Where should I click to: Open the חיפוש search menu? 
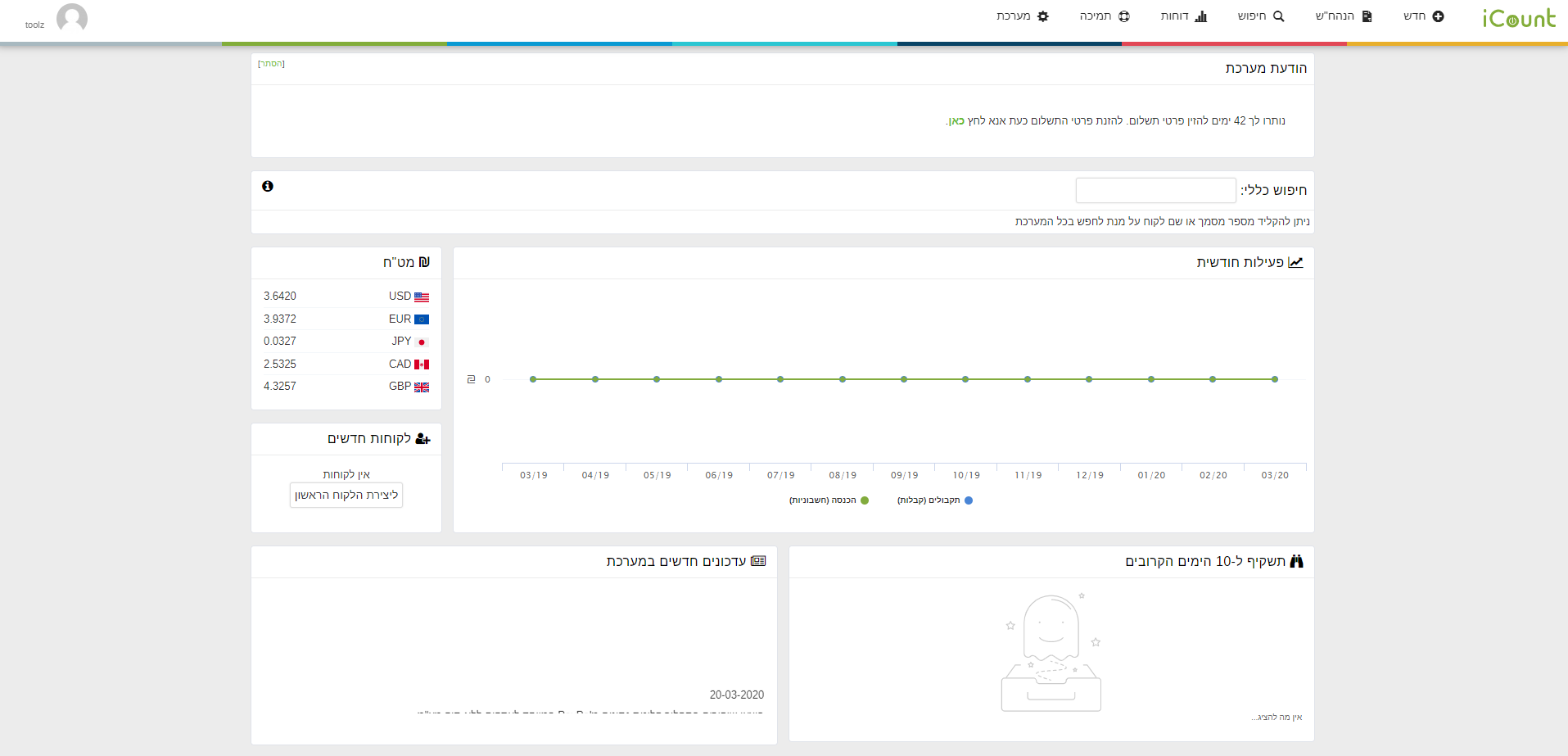tap(1260, 16)
